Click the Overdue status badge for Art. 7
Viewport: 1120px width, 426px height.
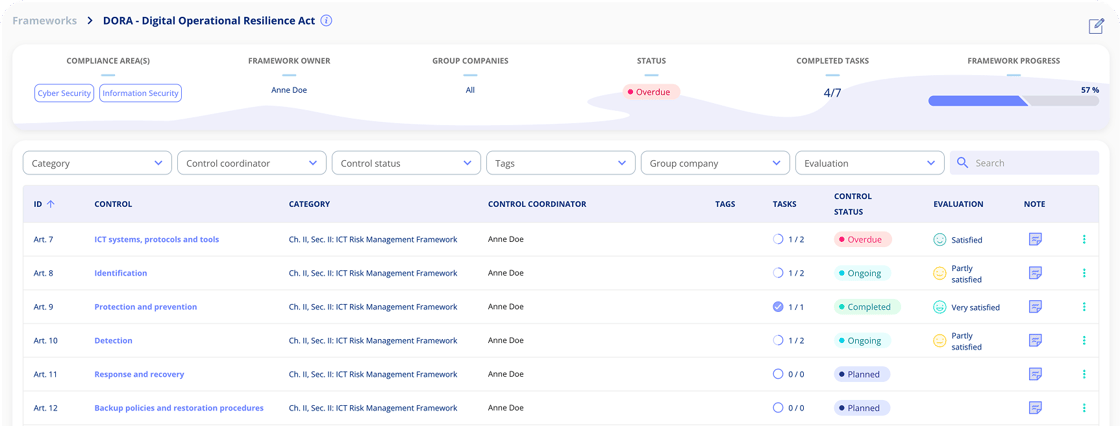coord(862,239)
